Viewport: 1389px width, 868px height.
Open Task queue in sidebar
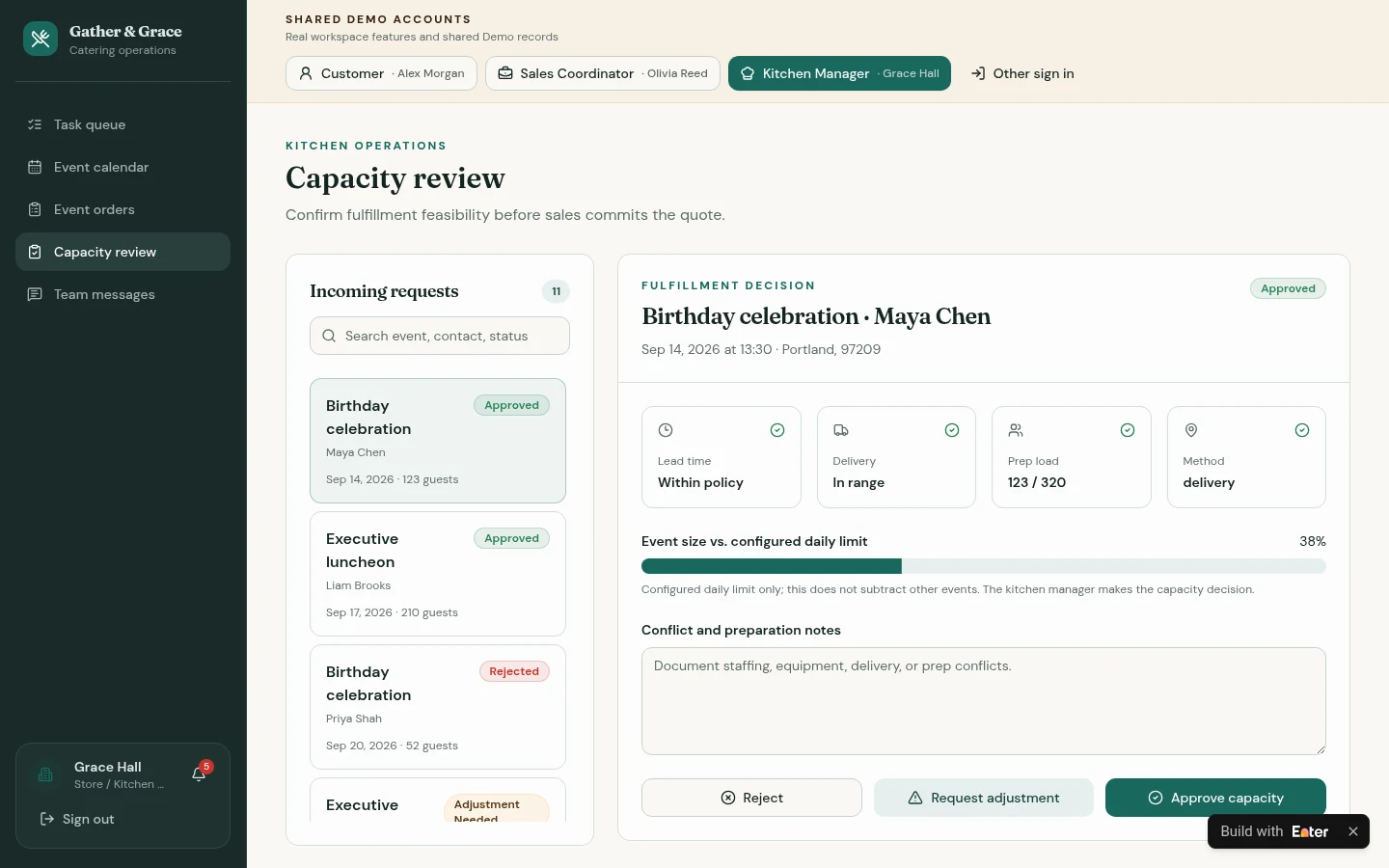click(x=123, y=124)
